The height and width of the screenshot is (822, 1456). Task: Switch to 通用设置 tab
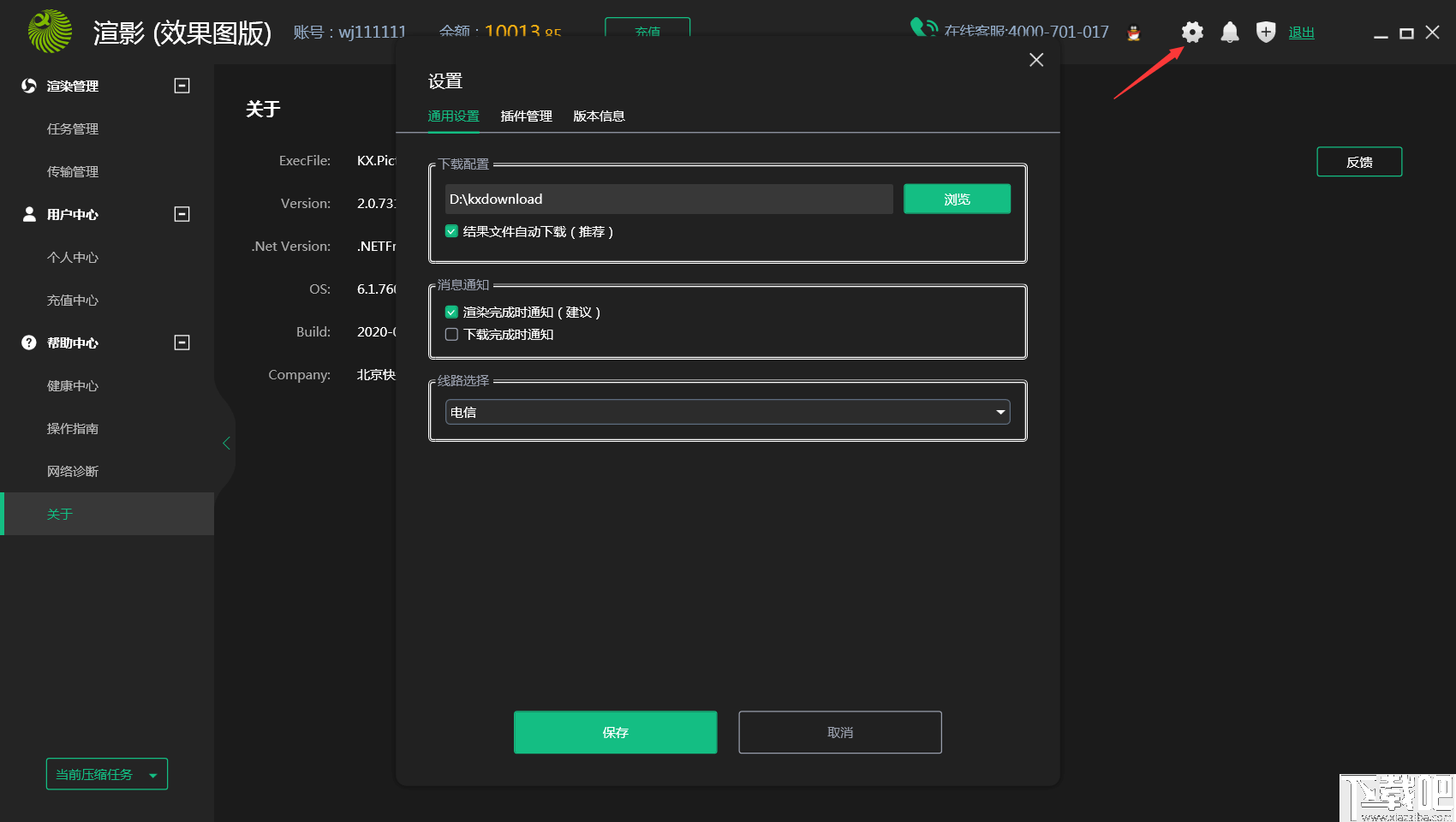(x=454, y=116)
